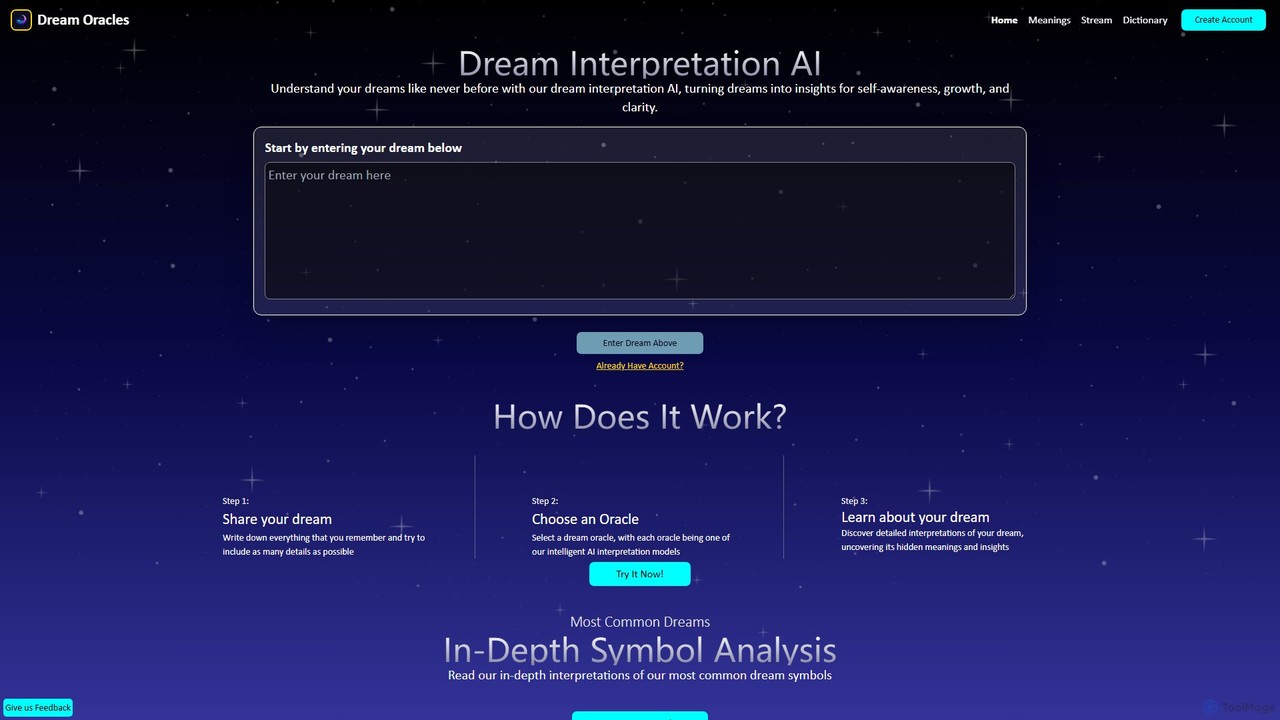Screen dimensions: 1280x720
Task: Grab the dream text area resize handle
Action: point(1010,294)
